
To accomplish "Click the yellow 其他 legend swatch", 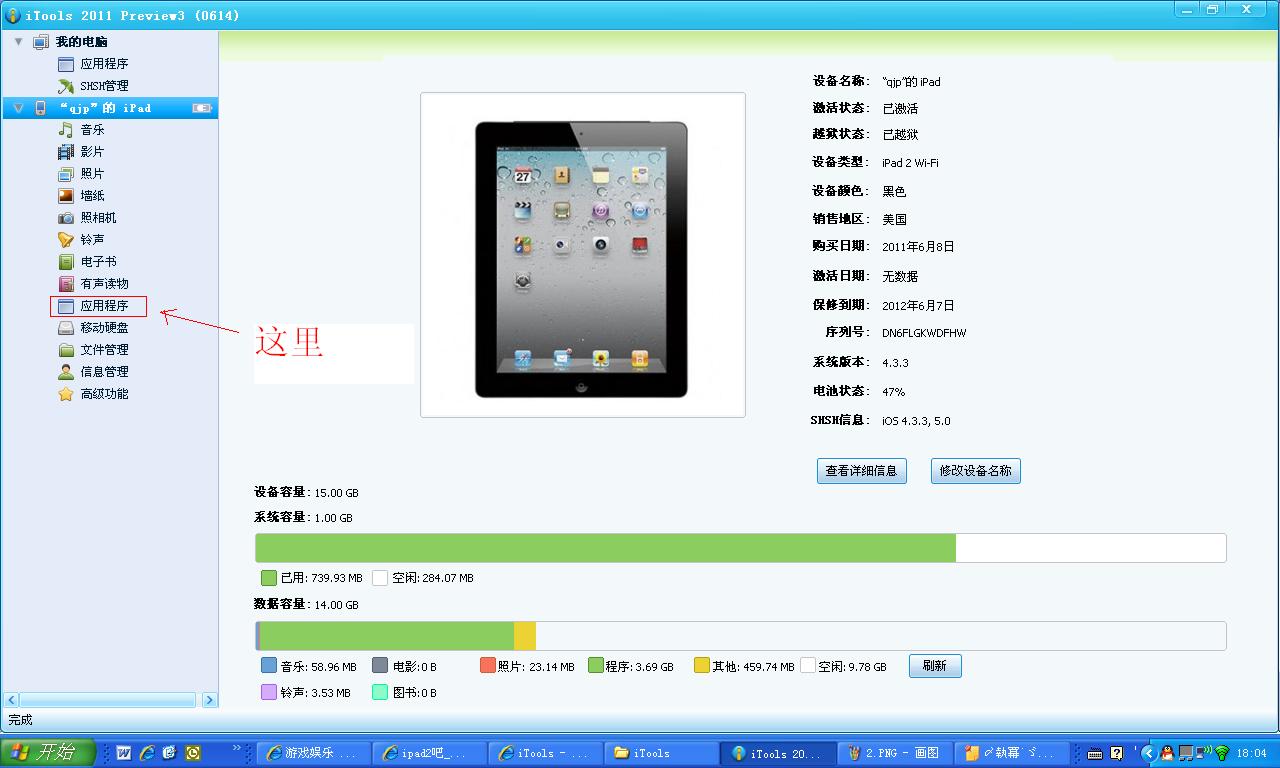I will pos(702,666).
